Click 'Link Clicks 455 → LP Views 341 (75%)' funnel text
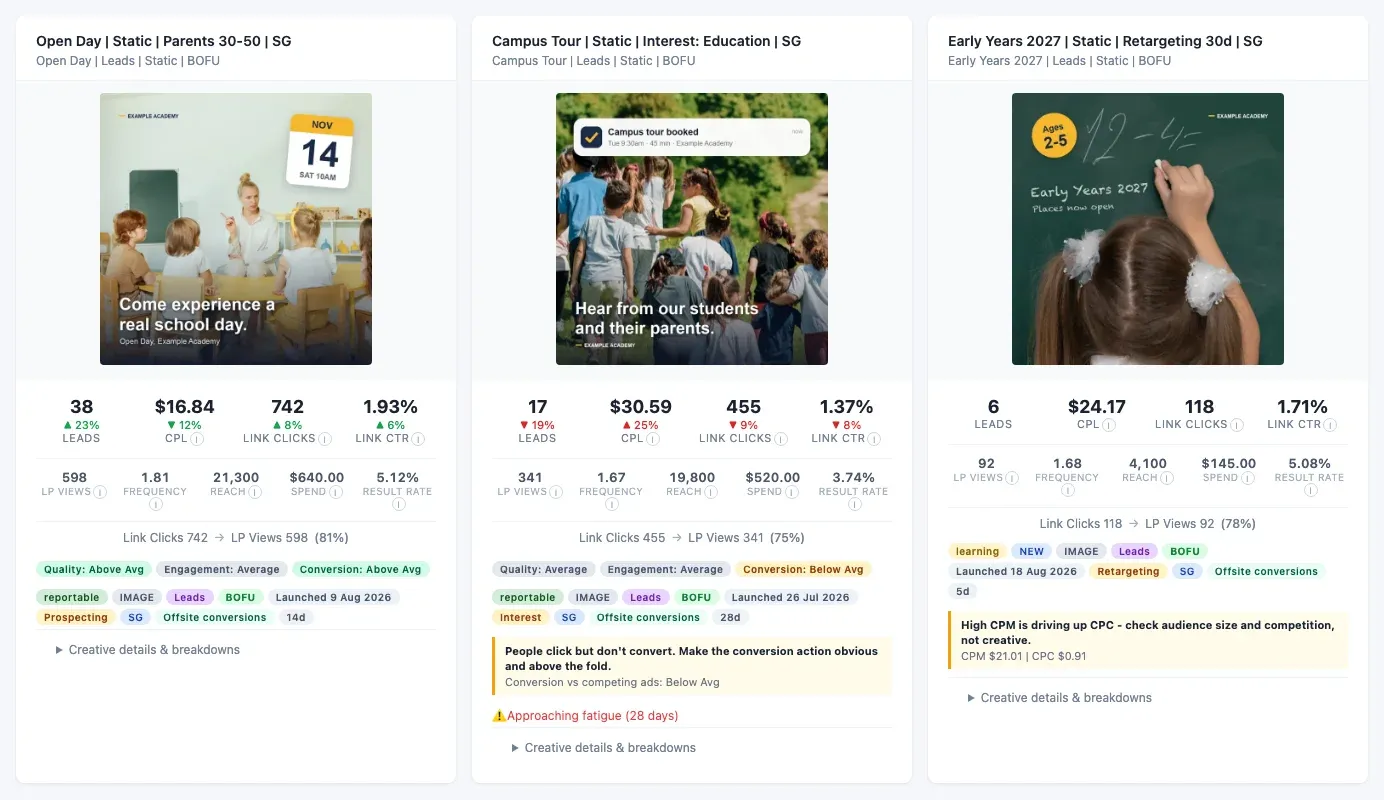 coord(692,537)
